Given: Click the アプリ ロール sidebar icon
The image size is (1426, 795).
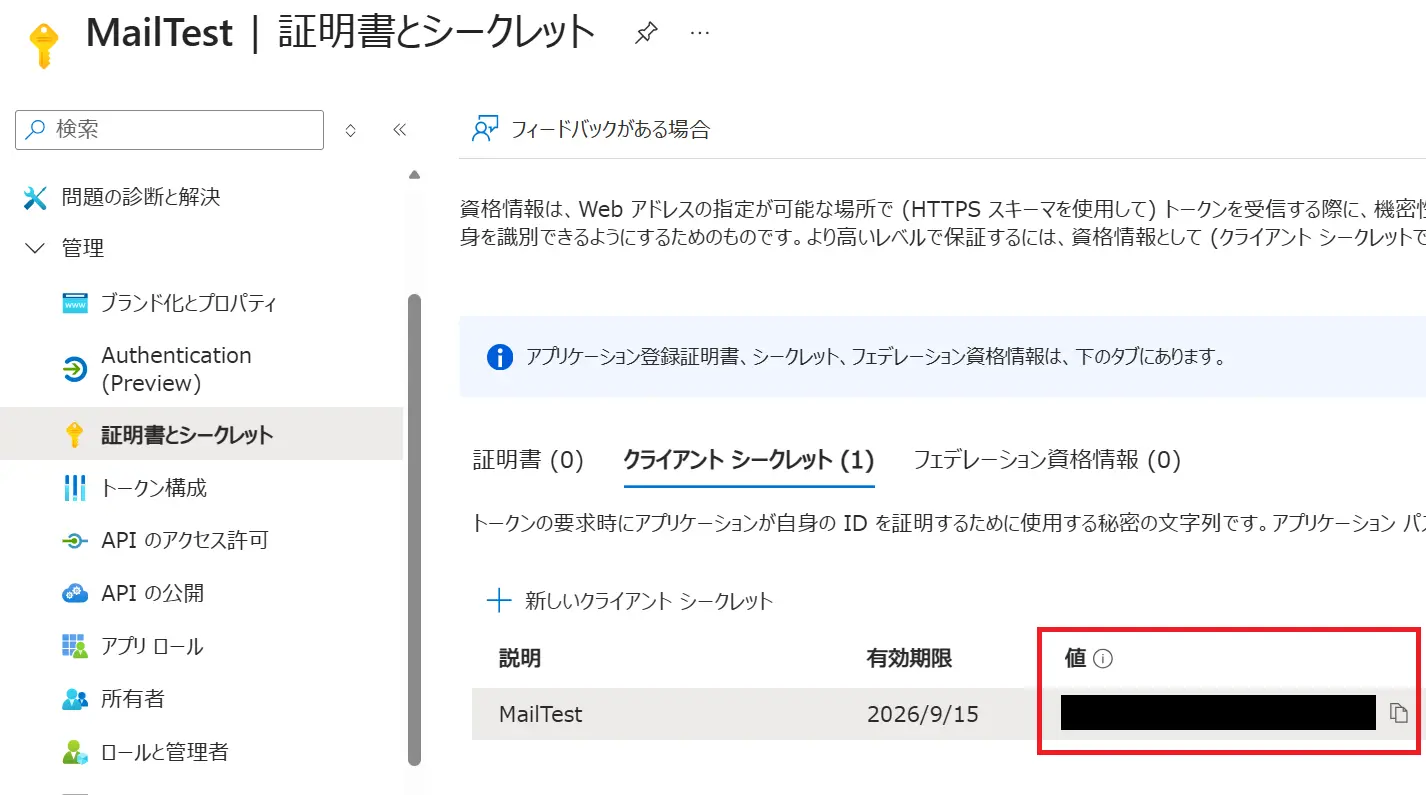Looking at the screenshot, I should 74,646.
